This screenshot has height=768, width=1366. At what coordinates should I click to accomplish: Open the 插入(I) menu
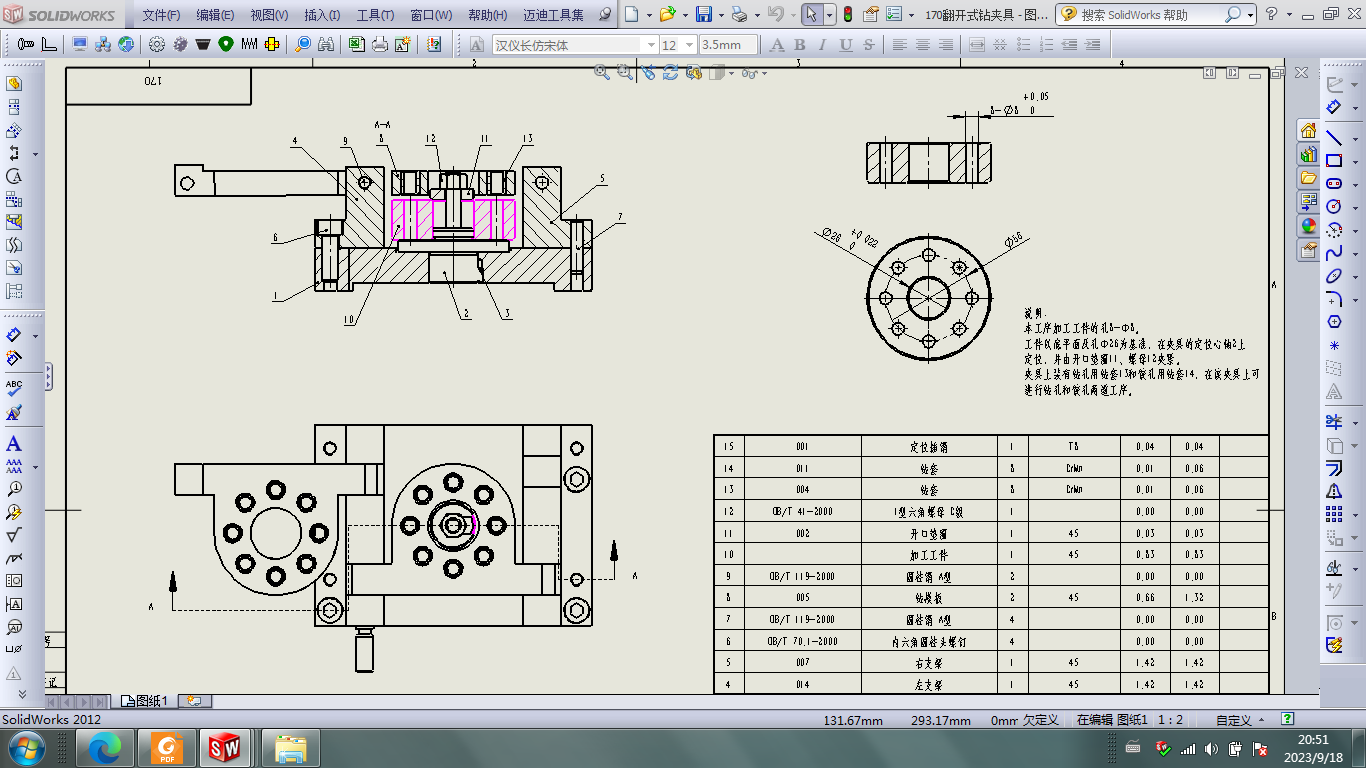[x=322, y=15]
